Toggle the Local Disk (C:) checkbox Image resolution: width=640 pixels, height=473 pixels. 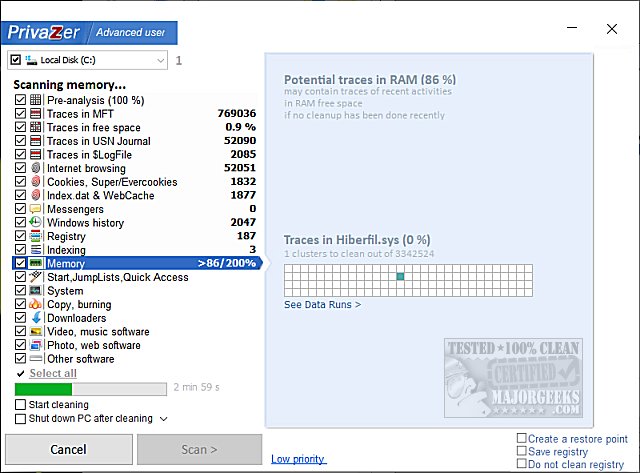point(16,60)
